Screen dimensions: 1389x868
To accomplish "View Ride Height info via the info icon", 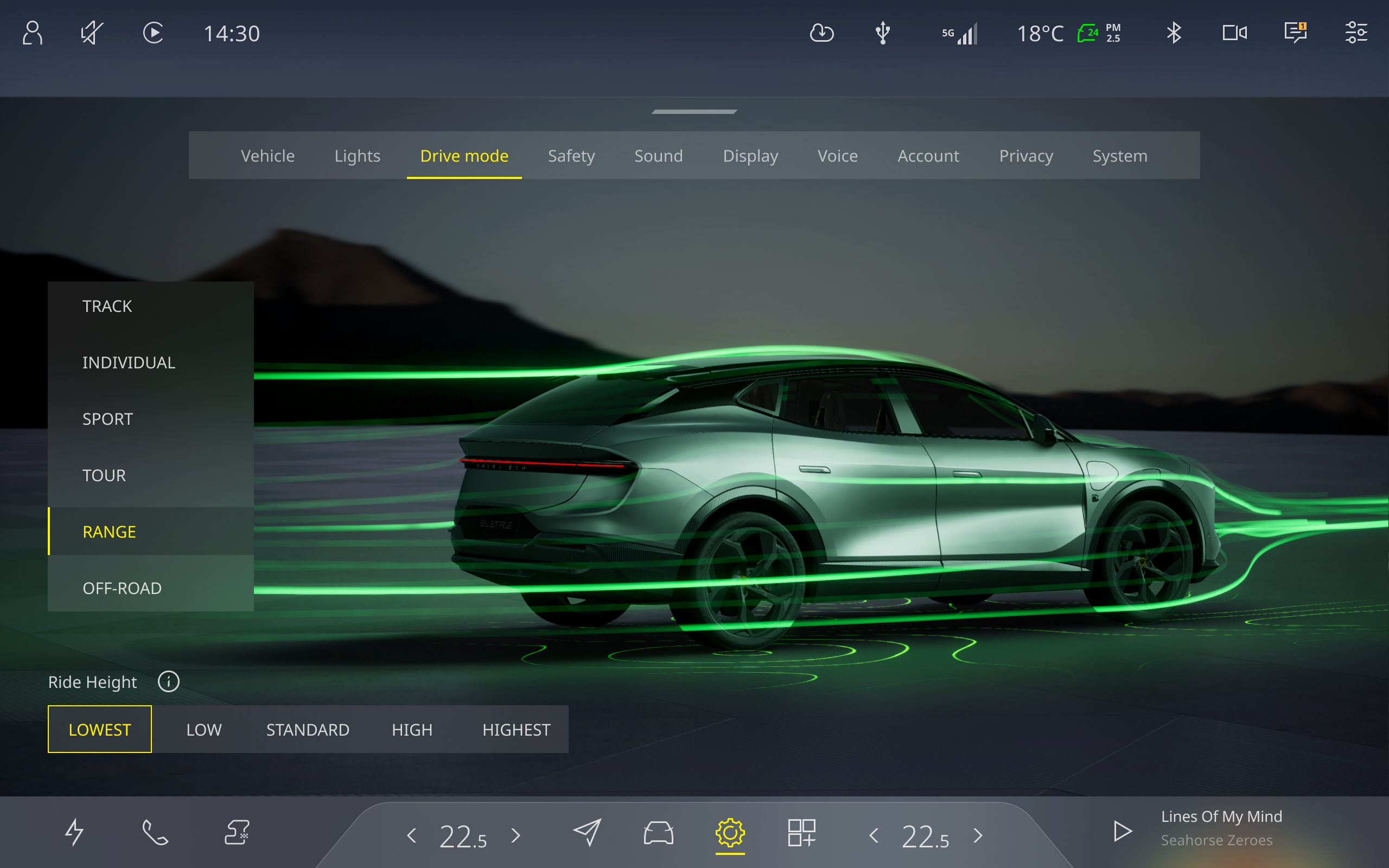I will [x=168, y=682].
